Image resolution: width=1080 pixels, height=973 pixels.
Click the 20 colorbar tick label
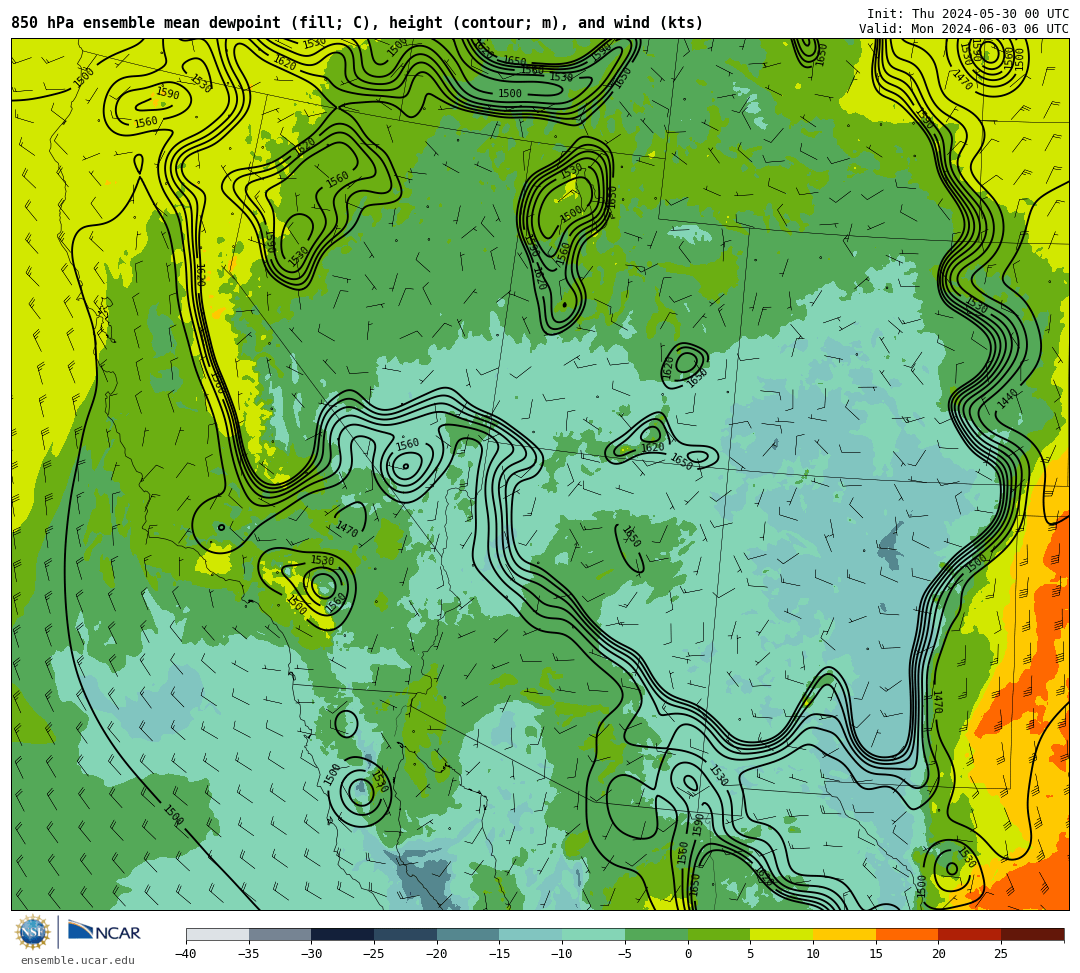point(938,954)
